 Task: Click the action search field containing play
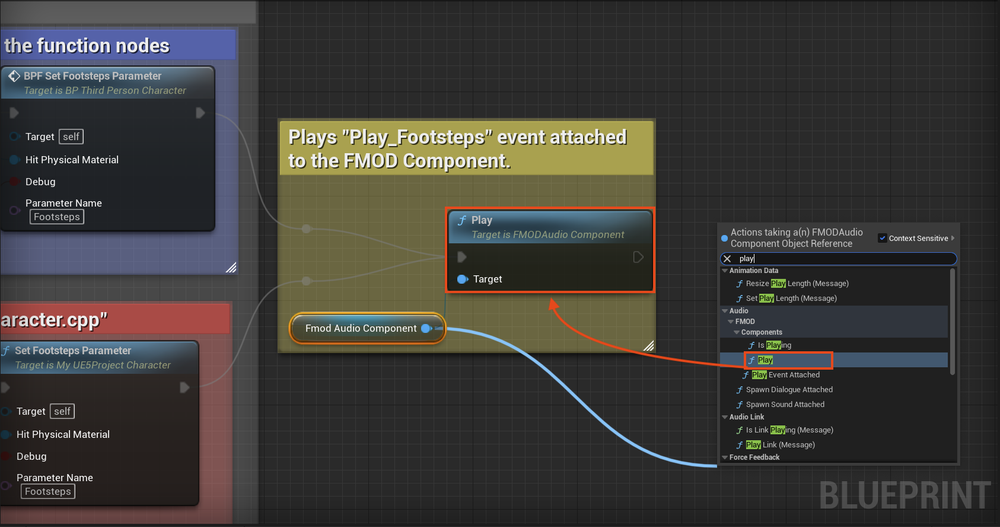coord(839,258)
